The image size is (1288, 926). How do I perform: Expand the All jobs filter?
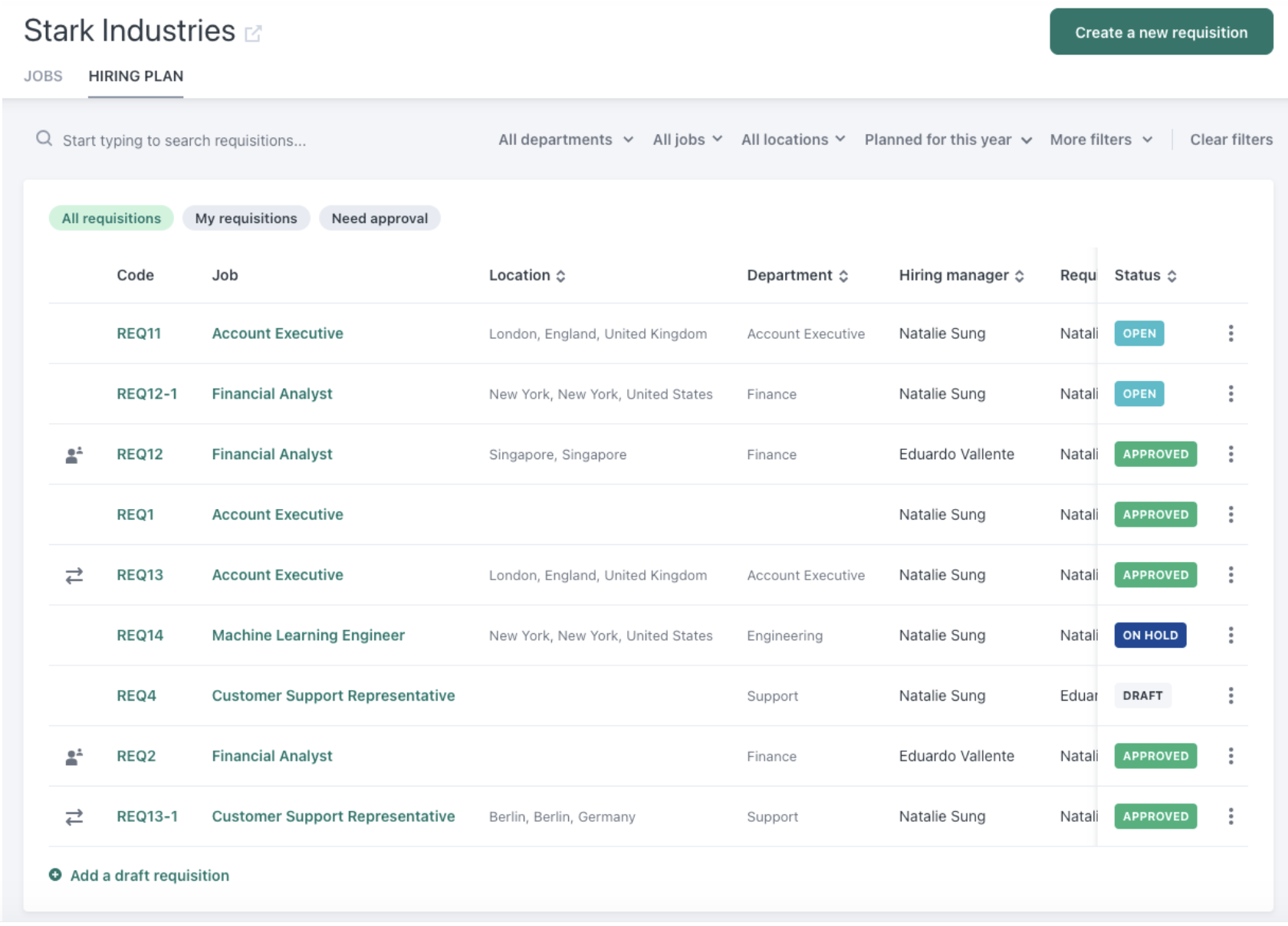[x=688, y=140]
